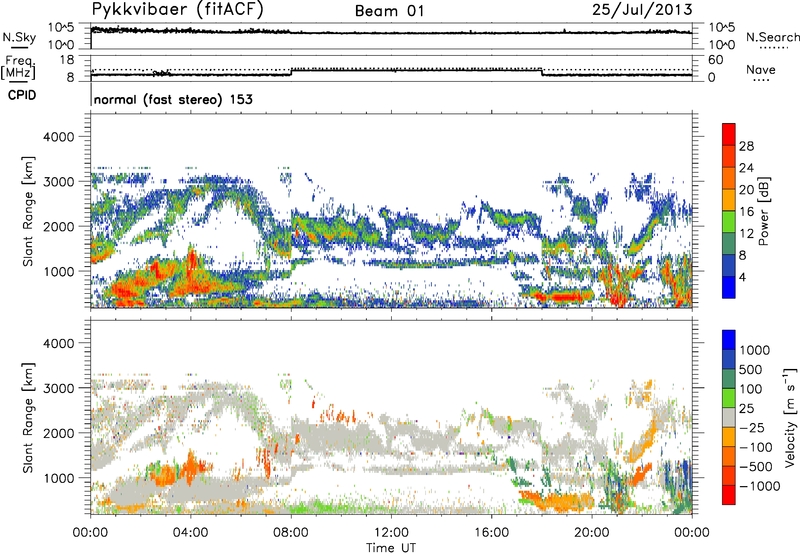800x554 pixels.
Task: Click the '20:00' time axis label
Action: pyautogui.click(x=592, y=533)
